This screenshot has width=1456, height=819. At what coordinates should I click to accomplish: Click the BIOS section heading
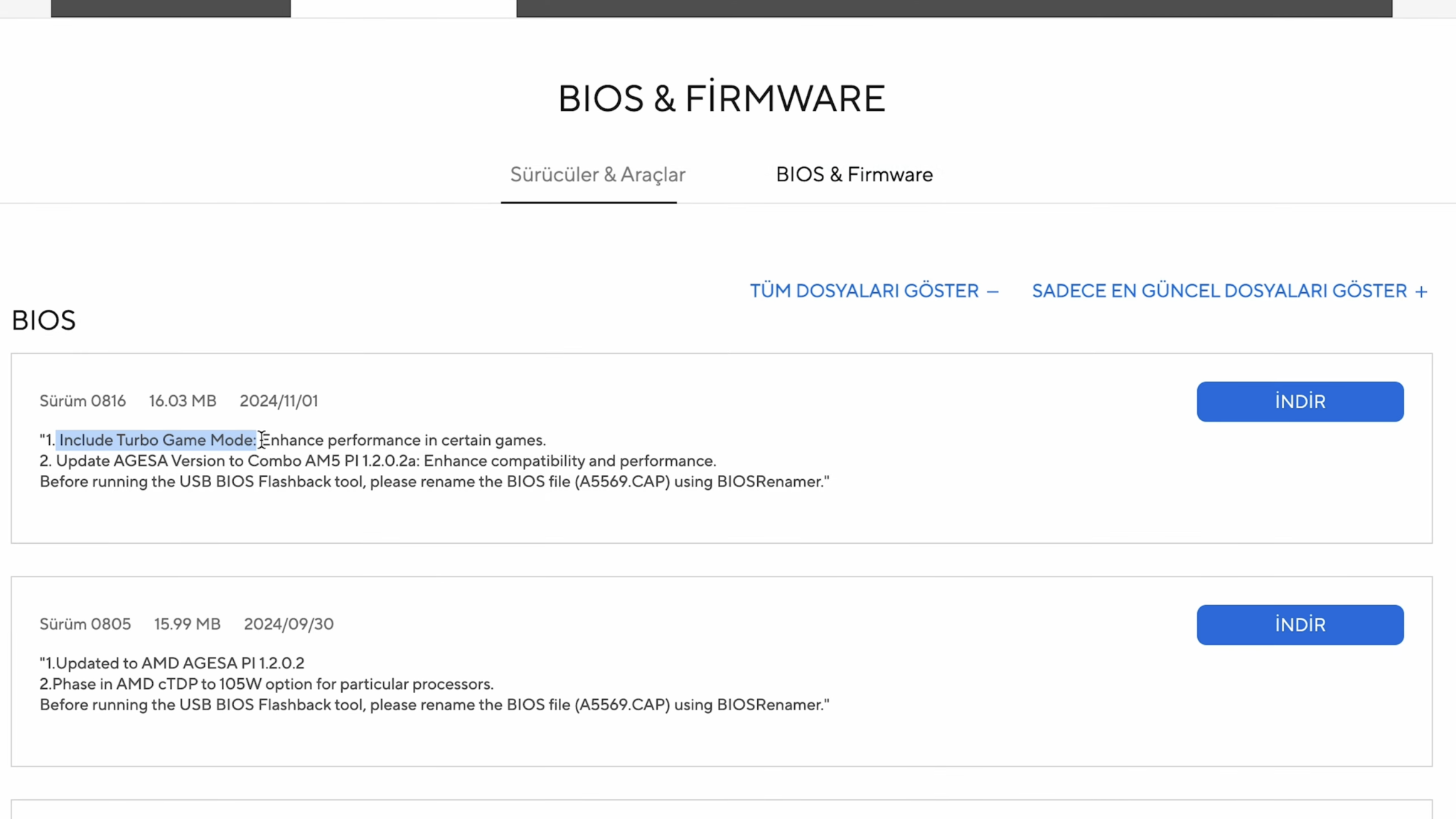(43, 321)
